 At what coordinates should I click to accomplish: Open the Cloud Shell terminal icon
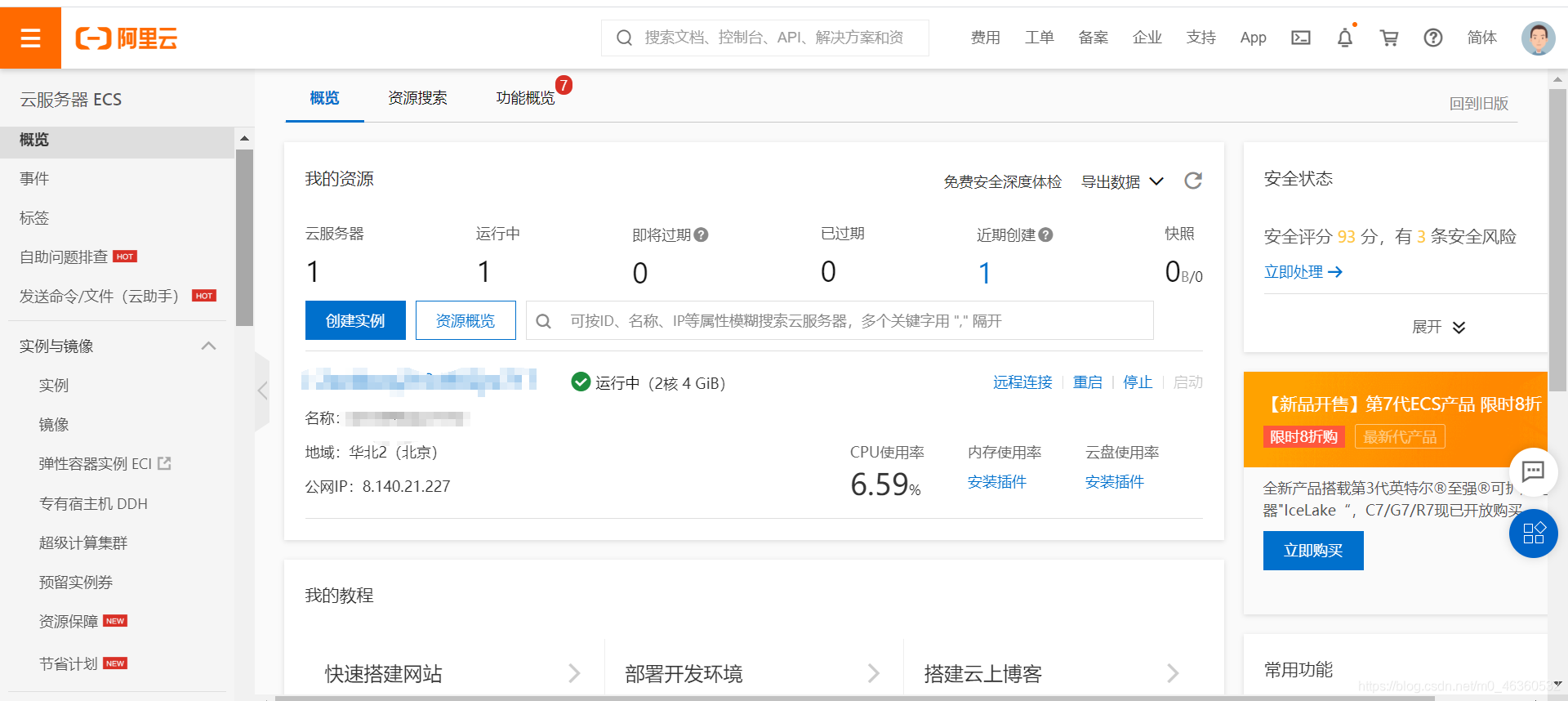coord(1301,38)
